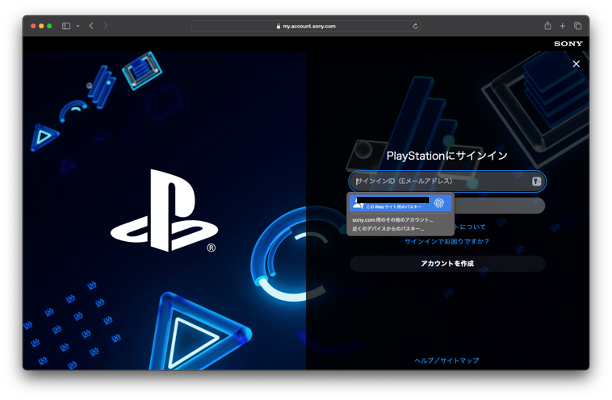Add a new tab with the plus icon
The image size is (612, 400).
[x=562, y=26]
